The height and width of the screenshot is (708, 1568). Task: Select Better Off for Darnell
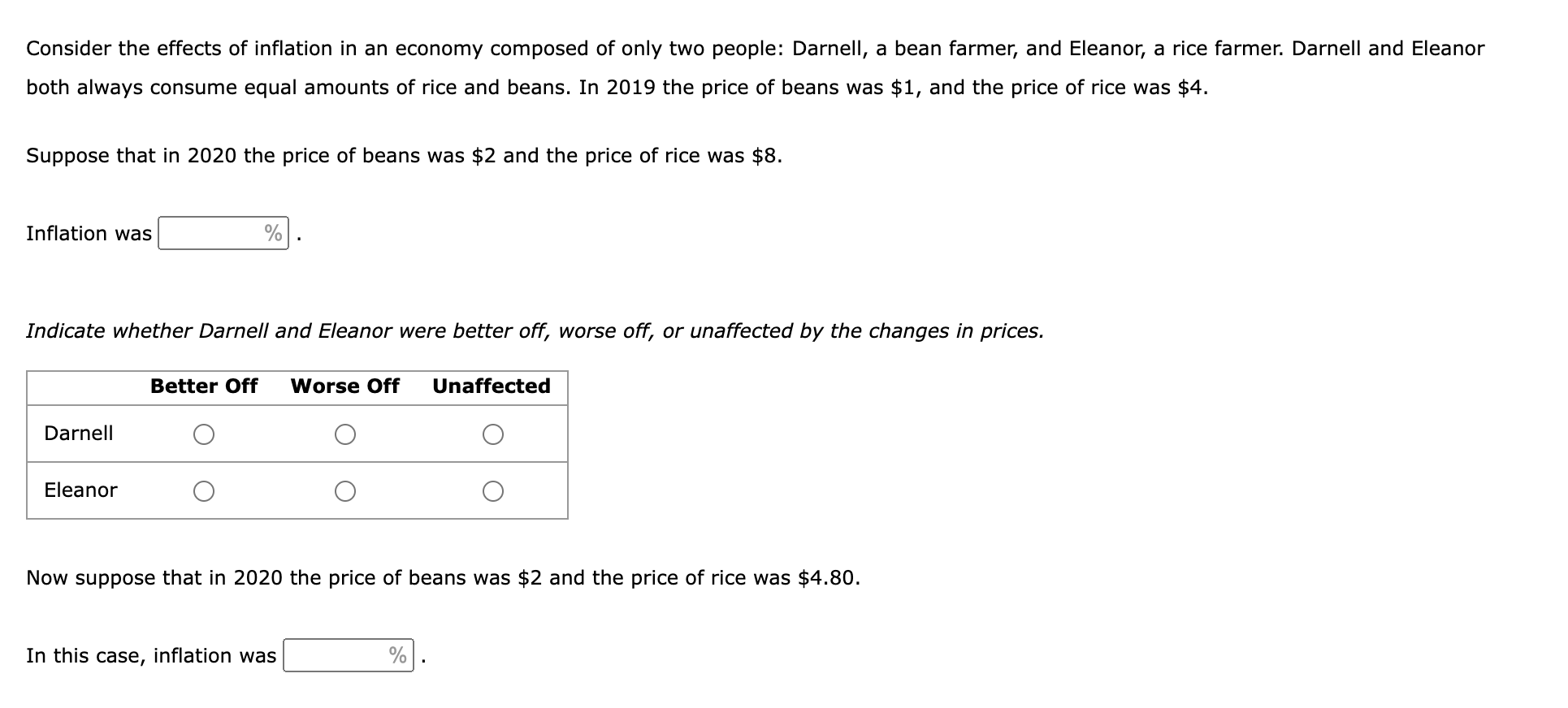pyautogui.click(x=204, y=435)
